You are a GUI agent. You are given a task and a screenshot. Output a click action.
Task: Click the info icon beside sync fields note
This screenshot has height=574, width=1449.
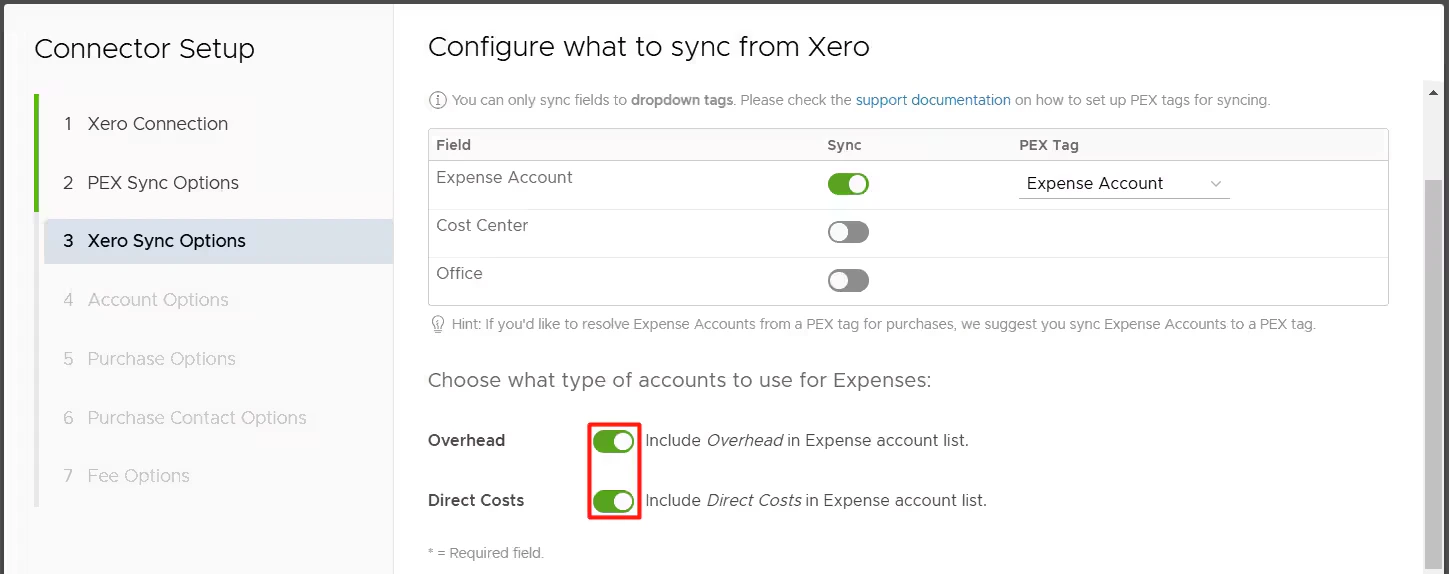coord(437,100)
